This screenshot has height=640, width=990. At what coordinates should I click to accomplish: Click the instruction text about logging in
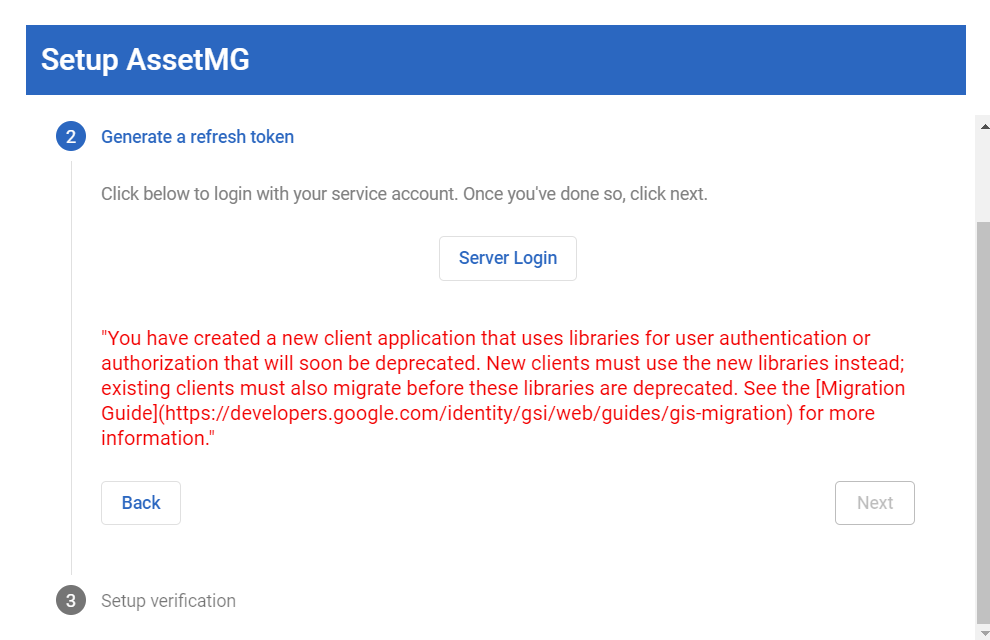[404, 193]
